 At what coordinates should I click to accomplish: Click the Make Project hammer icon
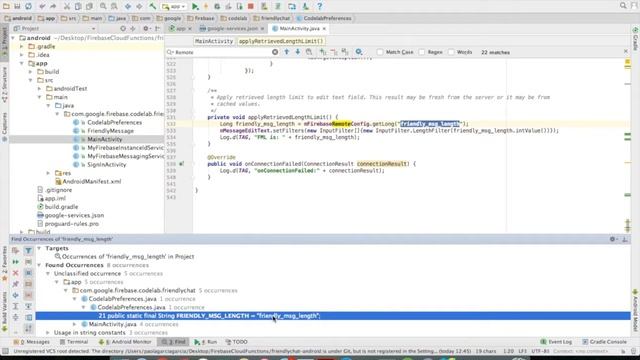[x=152, y=6]
